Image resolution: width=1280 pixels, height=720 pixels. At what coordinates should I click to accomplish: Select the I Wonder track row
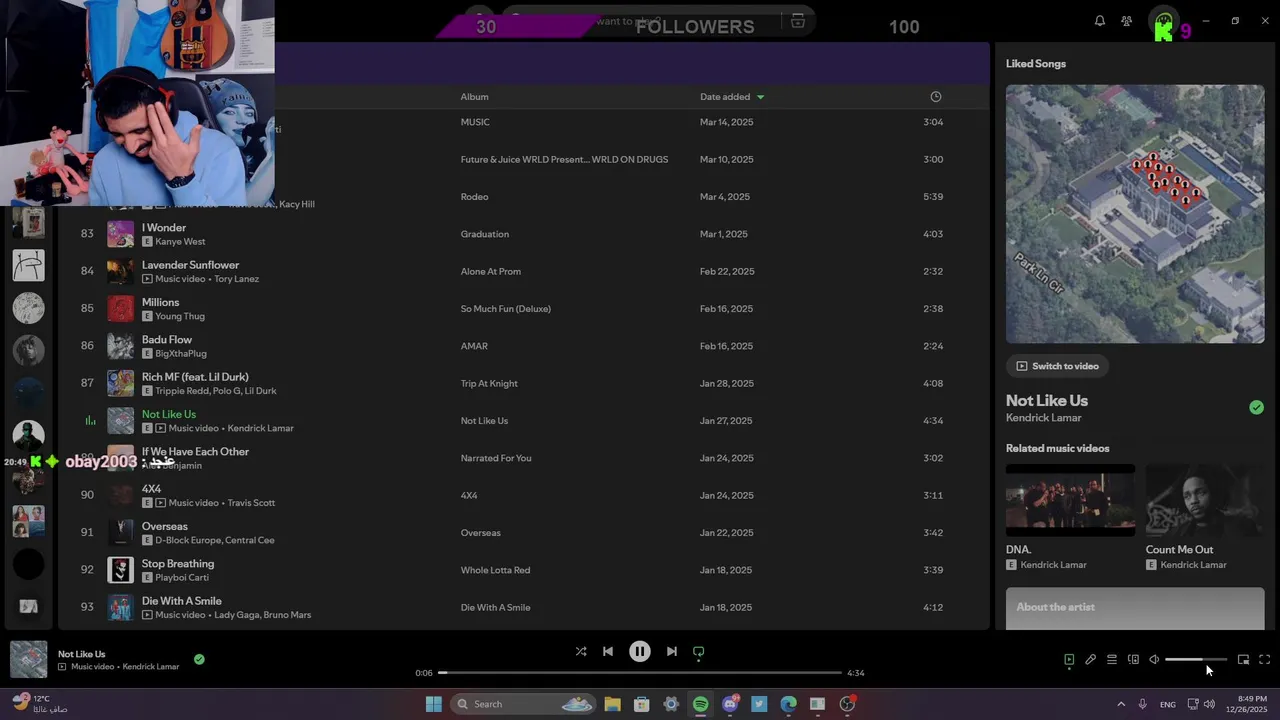[x=524, y=234]
